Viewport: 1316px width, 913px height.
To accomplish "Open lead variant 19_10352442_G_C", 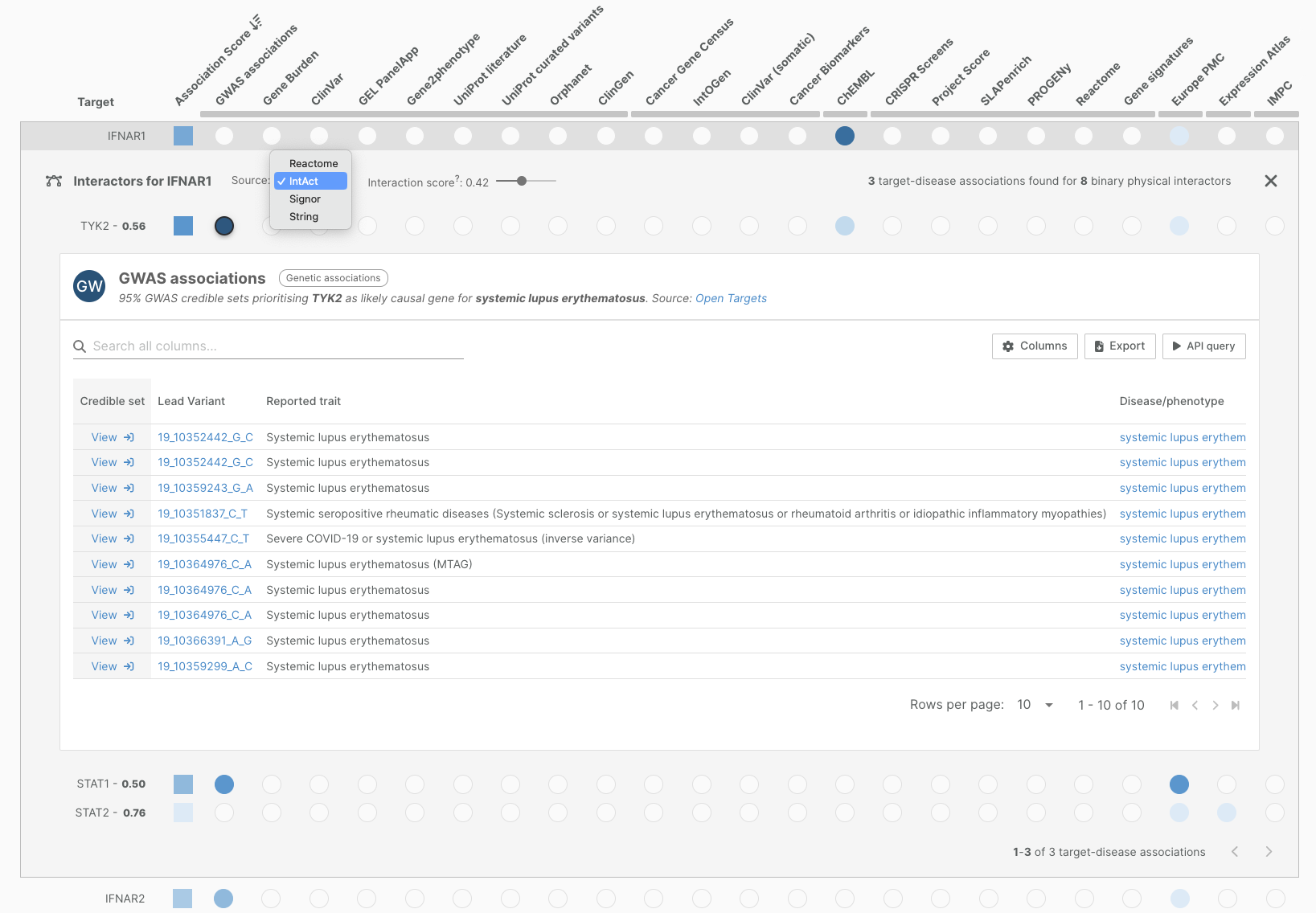I will click(205, 437).
